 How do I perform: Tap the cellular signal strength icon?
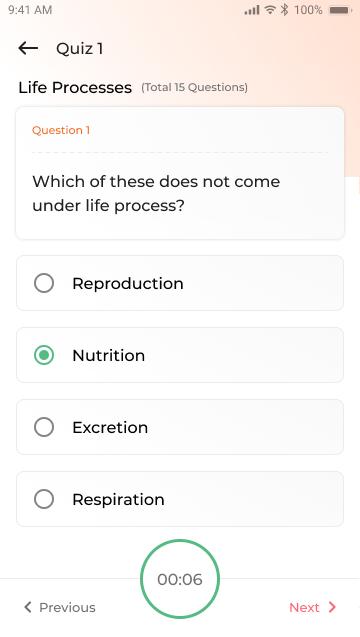252,10
